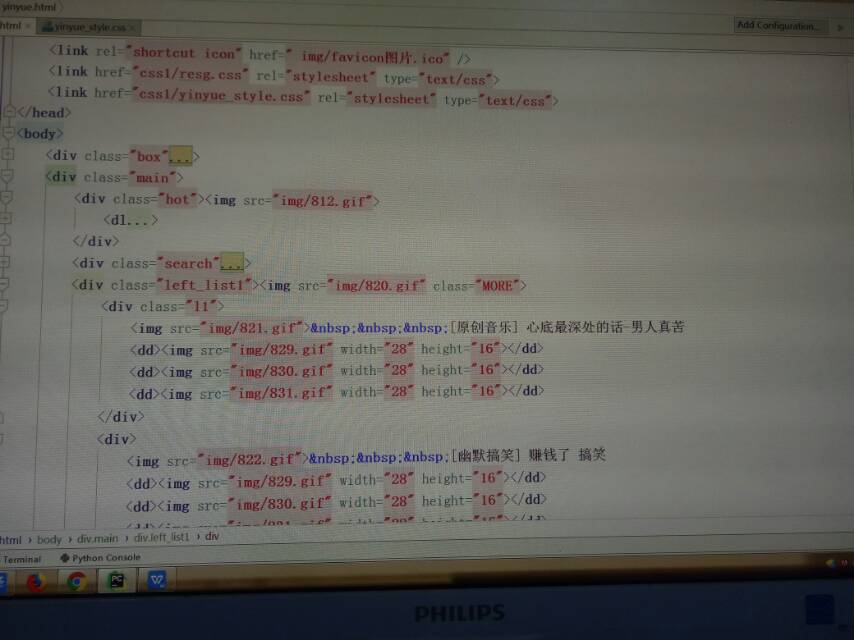Switch to PyCharm in the taskbar
This screenshot has width=854, height=640.
click(x=117, y=581)
